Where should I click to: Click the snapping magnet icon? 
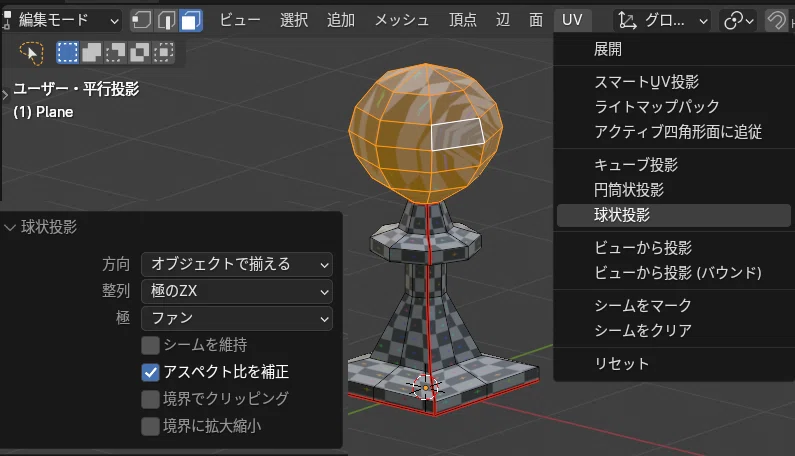point(776,21)
